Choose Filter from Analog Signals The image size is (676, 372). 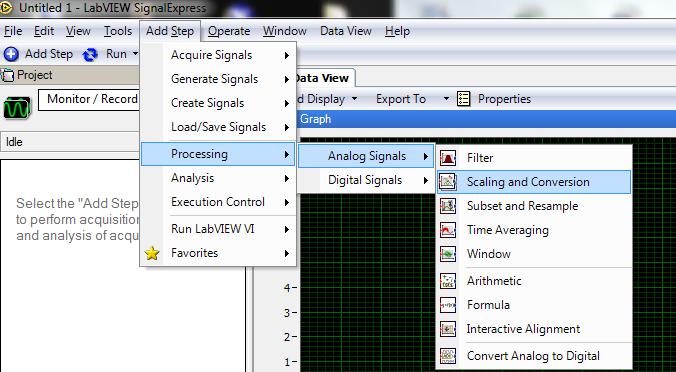click(534, 158)
